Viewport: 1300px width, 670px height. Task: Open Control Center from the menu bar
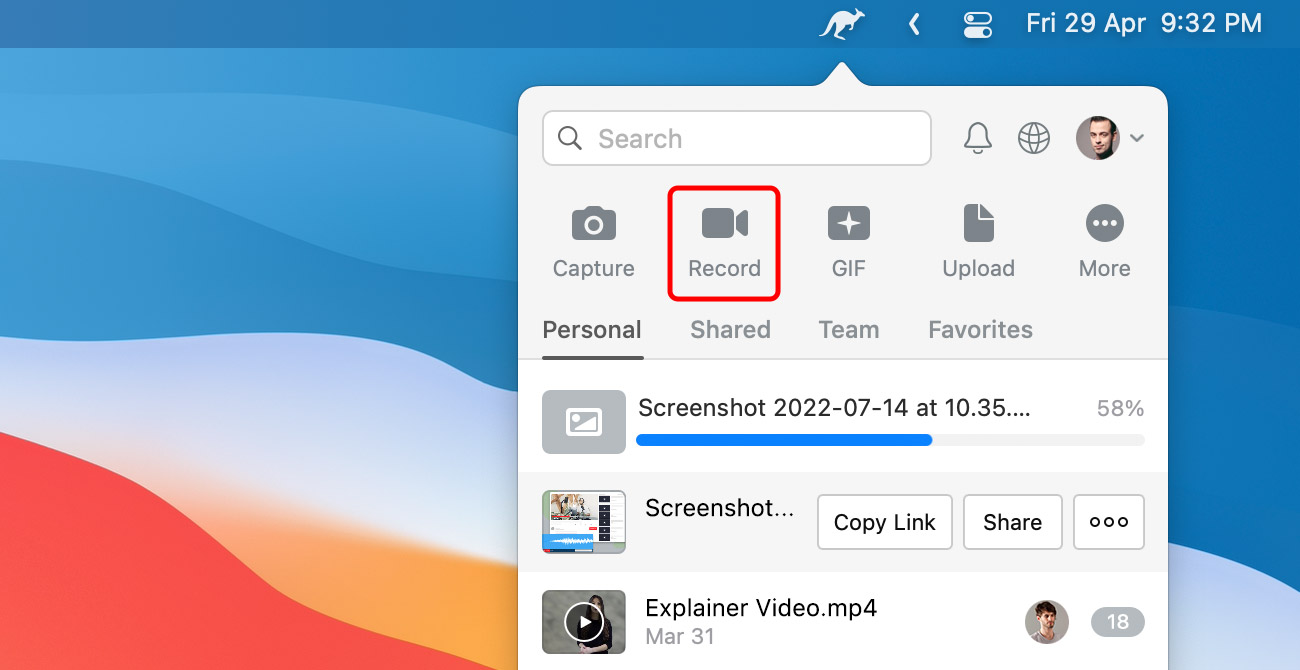coord(977,23)
